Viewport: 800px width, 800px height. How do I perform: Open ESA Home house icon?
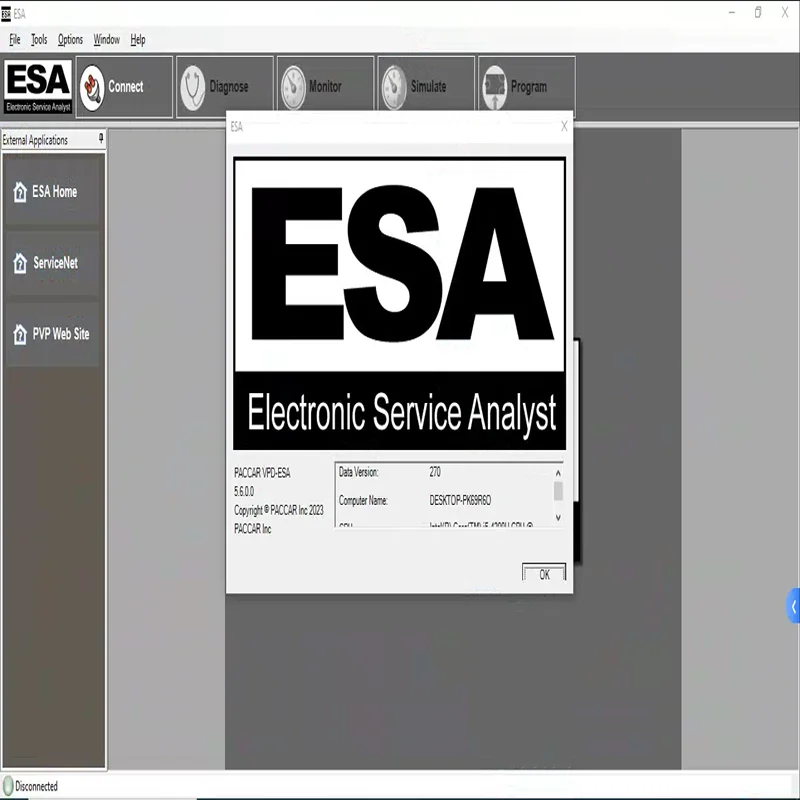pyautogui.click(x=20, y=192)
